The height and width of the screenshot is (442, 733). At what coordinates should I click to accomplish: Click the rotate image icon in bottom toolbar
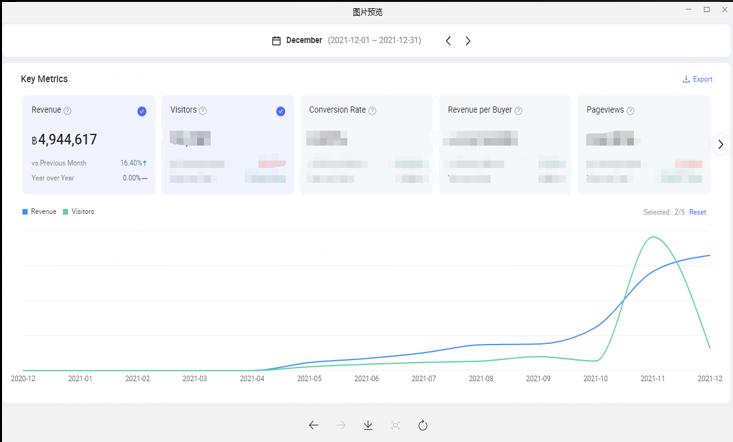point(423,425)
